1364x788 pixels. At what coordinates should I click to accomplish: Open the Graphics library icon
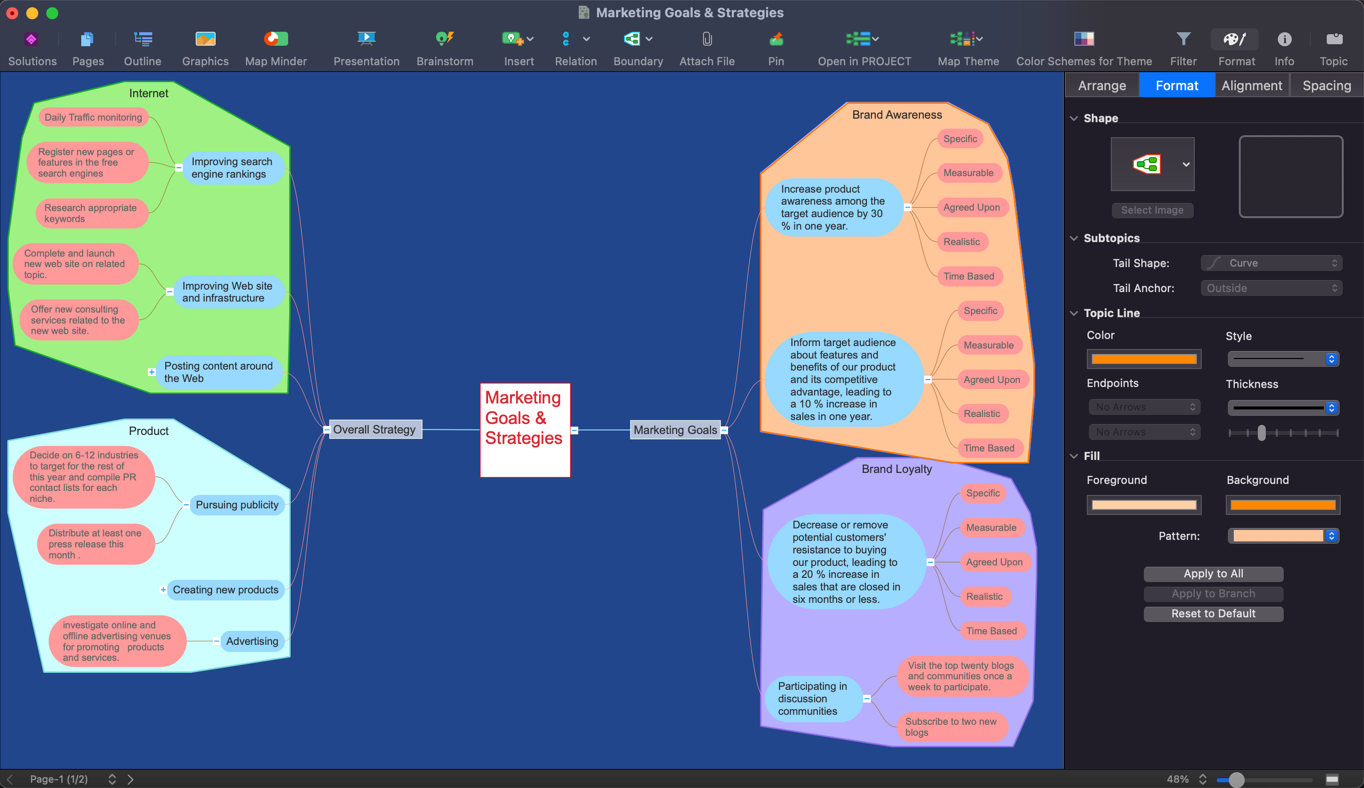[205, 39]
